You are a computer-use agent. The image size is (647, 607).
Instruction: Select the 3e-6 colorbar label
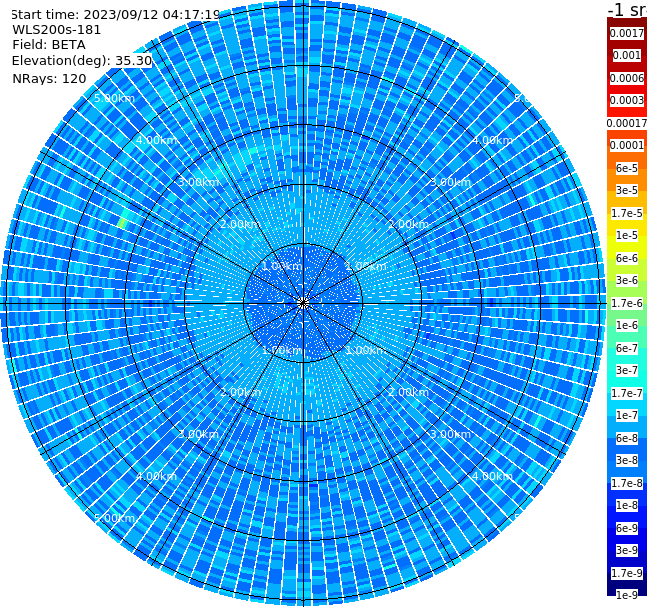pos(627,280)
